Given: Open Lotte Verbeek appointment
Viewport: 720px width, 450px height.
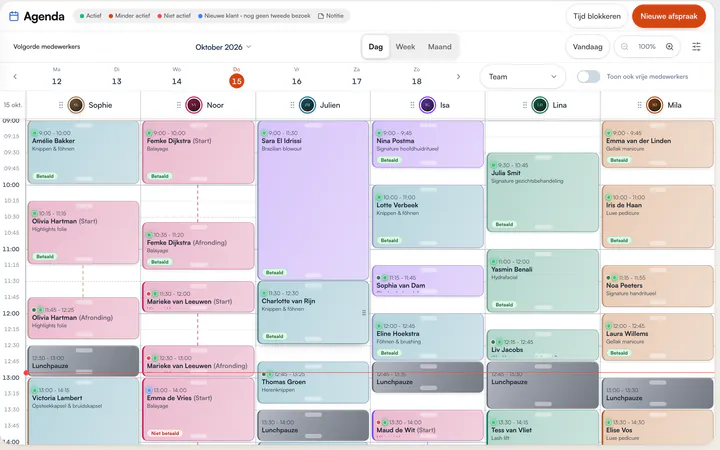Looking at the screenshot, I should tap(428, 217).
